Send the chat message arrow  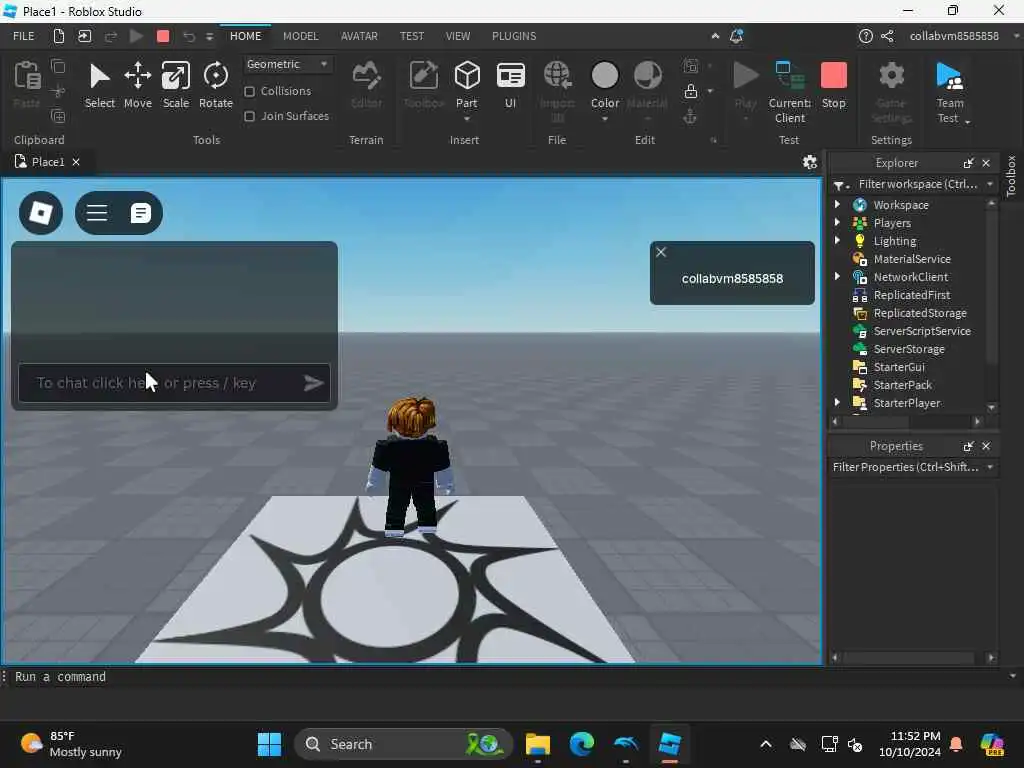(313, 383)
